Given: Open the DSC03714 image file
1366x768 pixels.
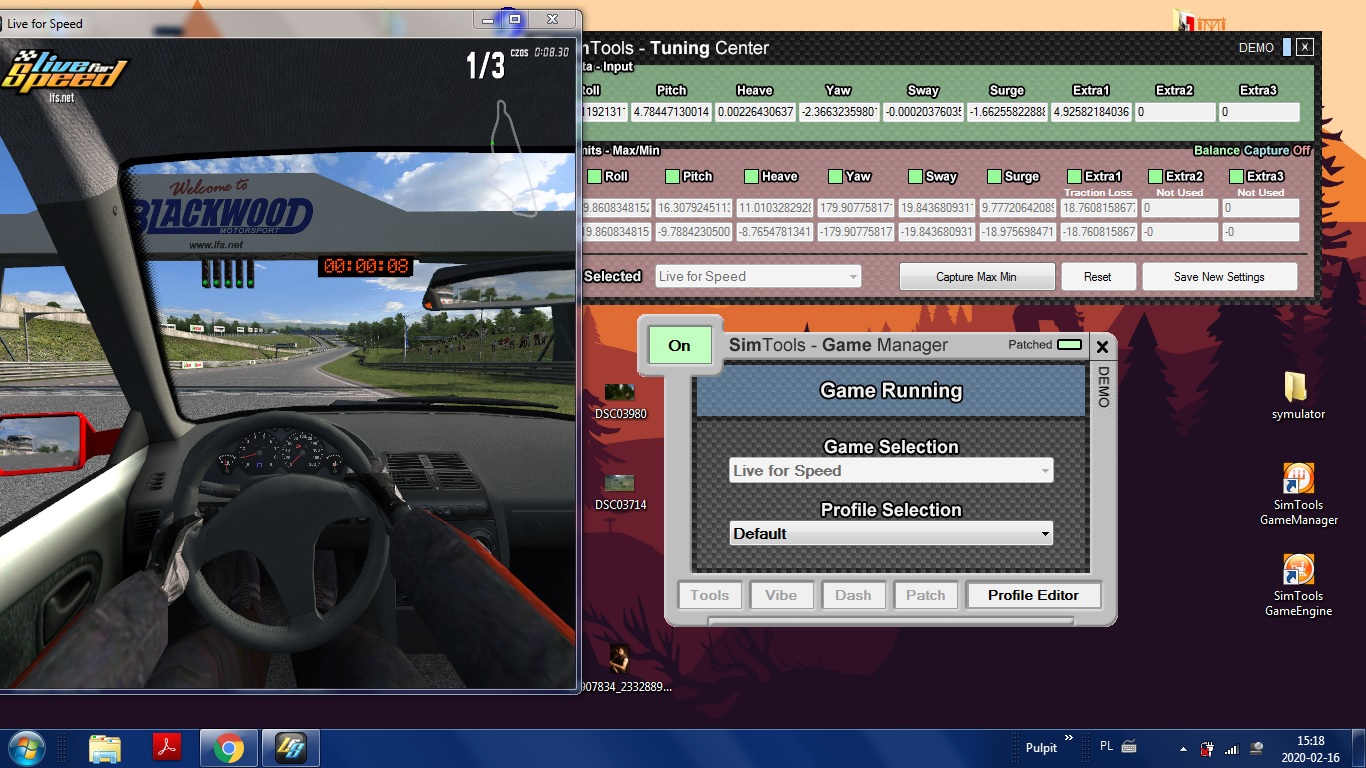Looking at the screenshot, I should (x=620, y=484).
